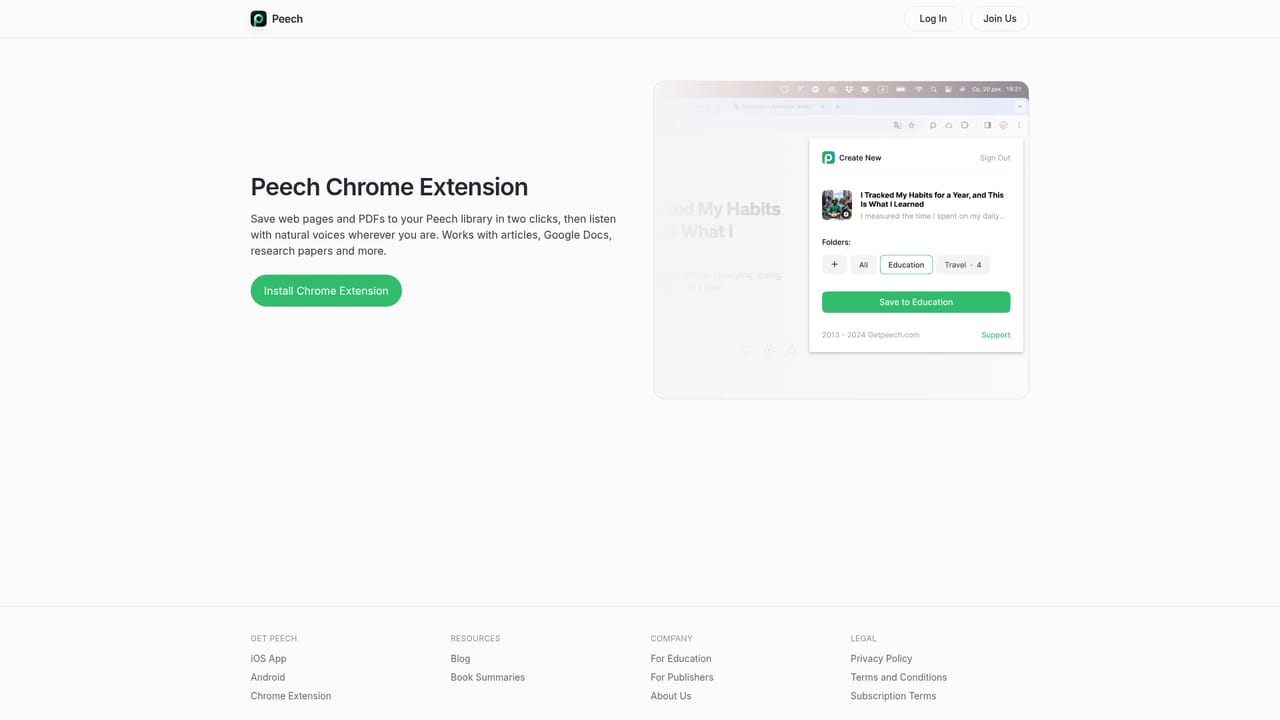Viewport: 1280px width, 720px height.
Task: Click the Wi-Fi icon in the mock macOS menu bar
Action: [919, 89]
